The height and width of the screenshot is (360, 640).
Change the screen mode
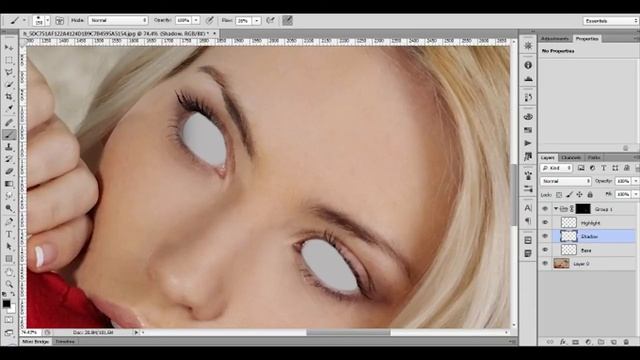(9, 332)
